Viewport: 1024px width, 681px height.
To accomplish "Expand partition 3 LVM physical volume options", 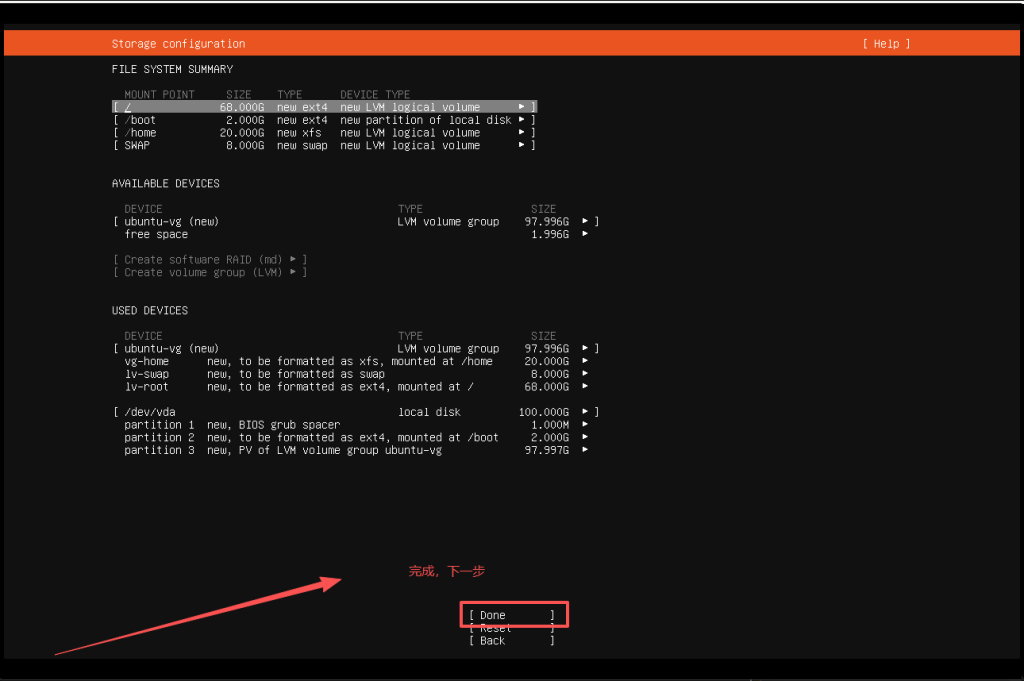I will (584, 450).
